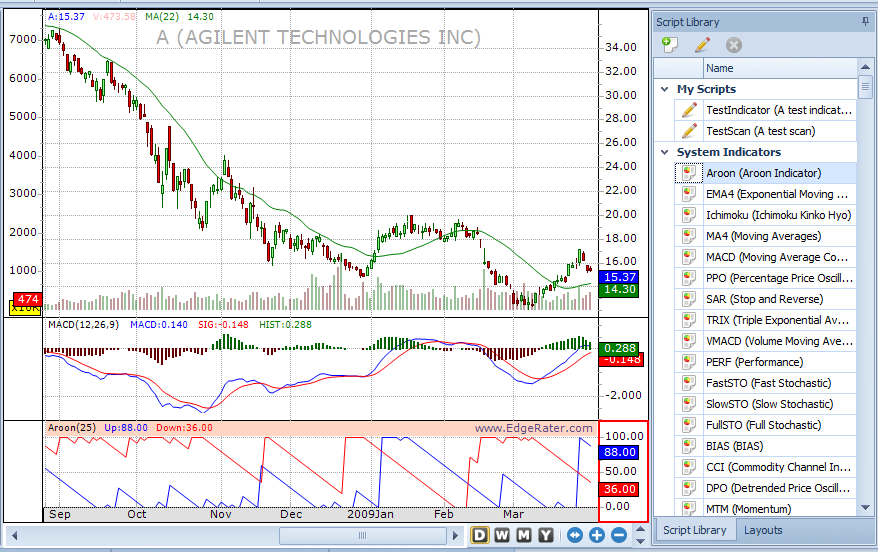Delete script using the gray X icon
Screen dimensions: 878x552
[x=734, y=45]
